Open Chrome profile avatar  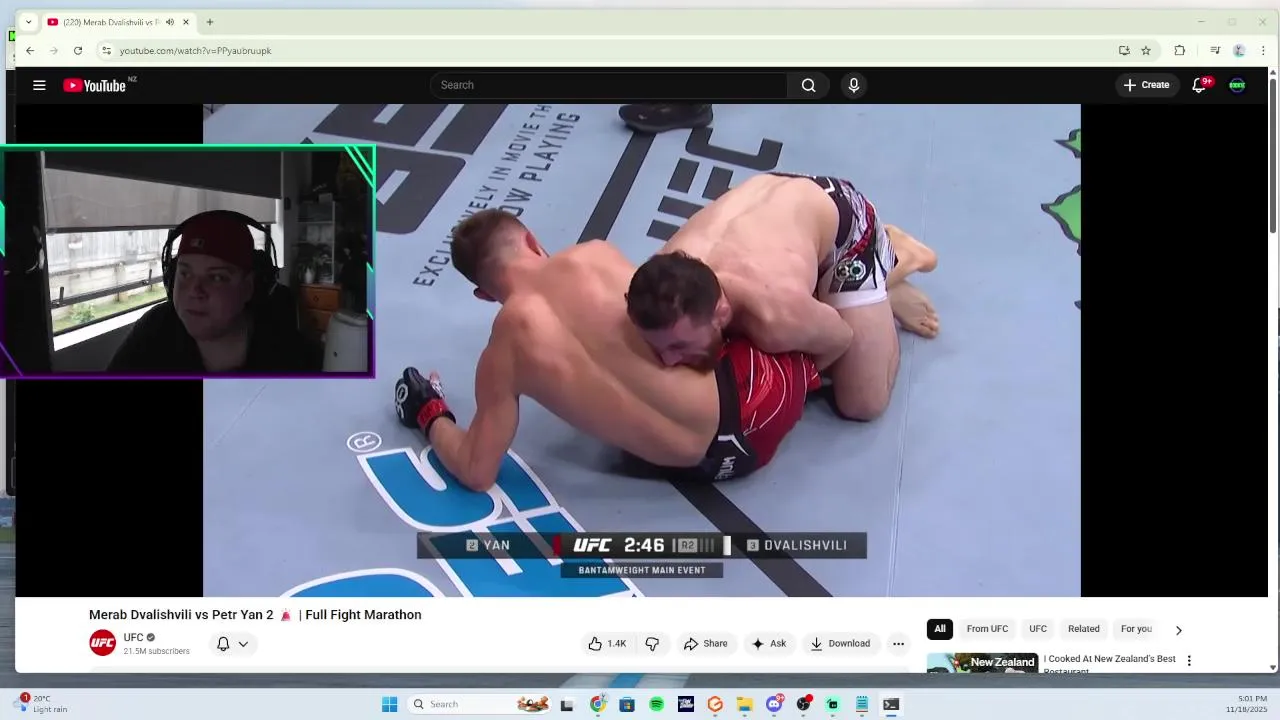coord(1239,50)
